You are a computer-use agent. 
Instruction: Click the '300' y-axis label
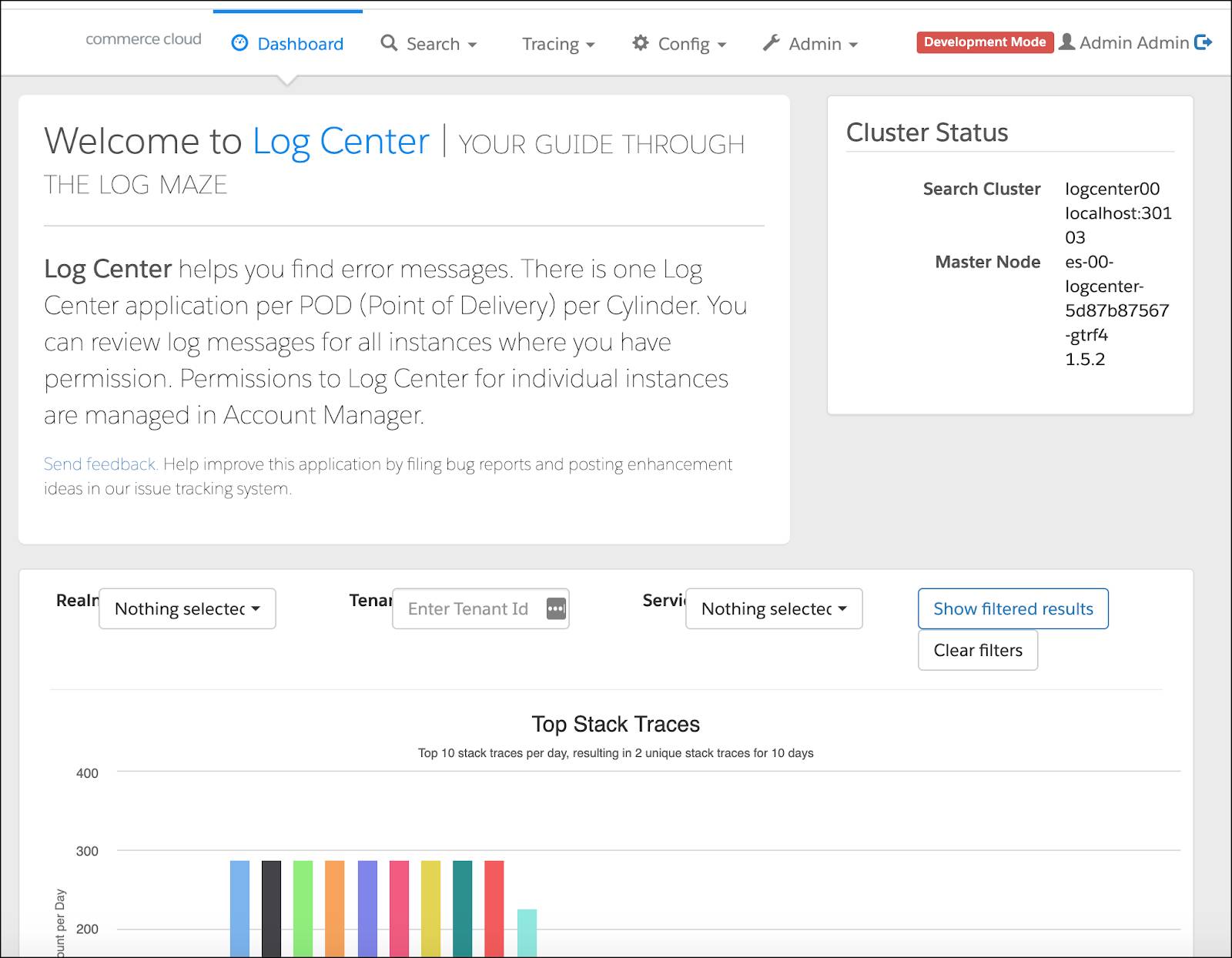click(x=87, y=851)
